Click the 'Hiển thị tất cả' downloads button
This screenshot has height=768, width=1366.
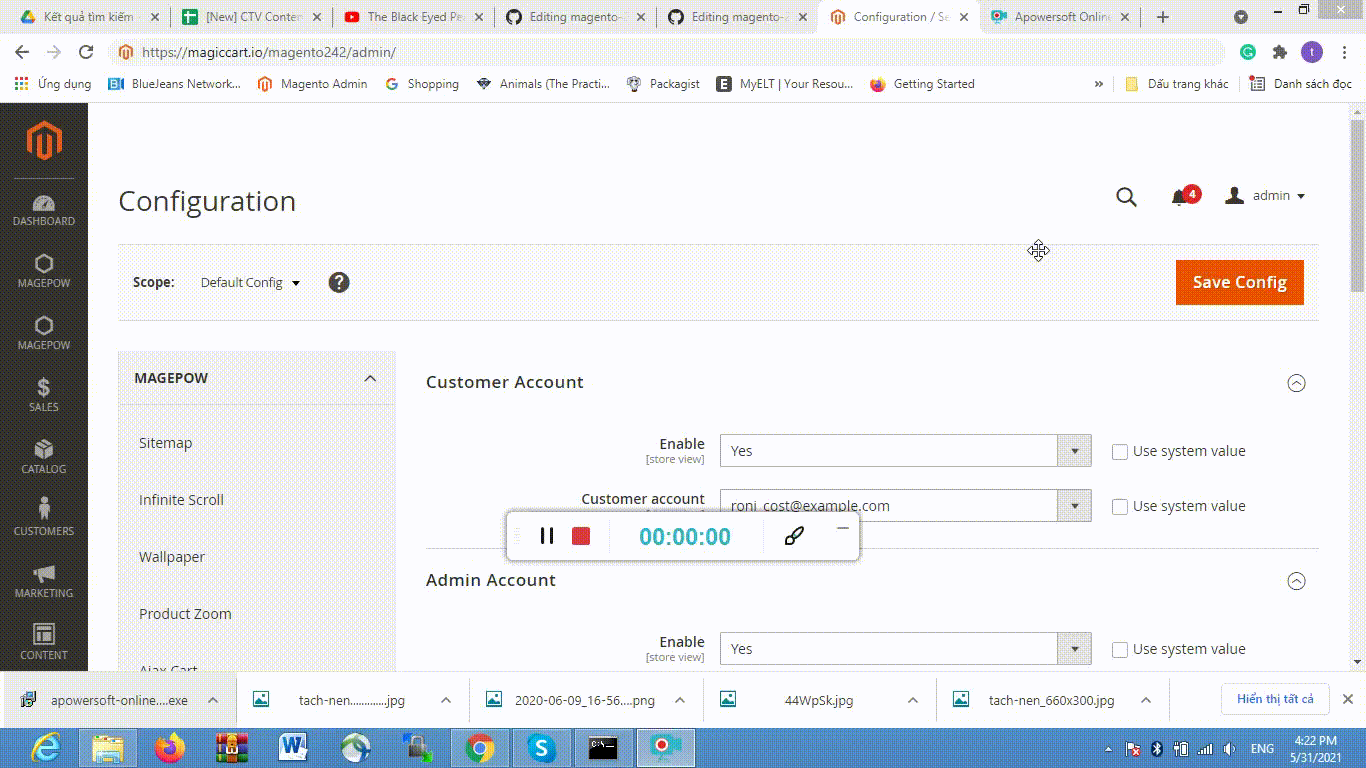coord(1274,699)
